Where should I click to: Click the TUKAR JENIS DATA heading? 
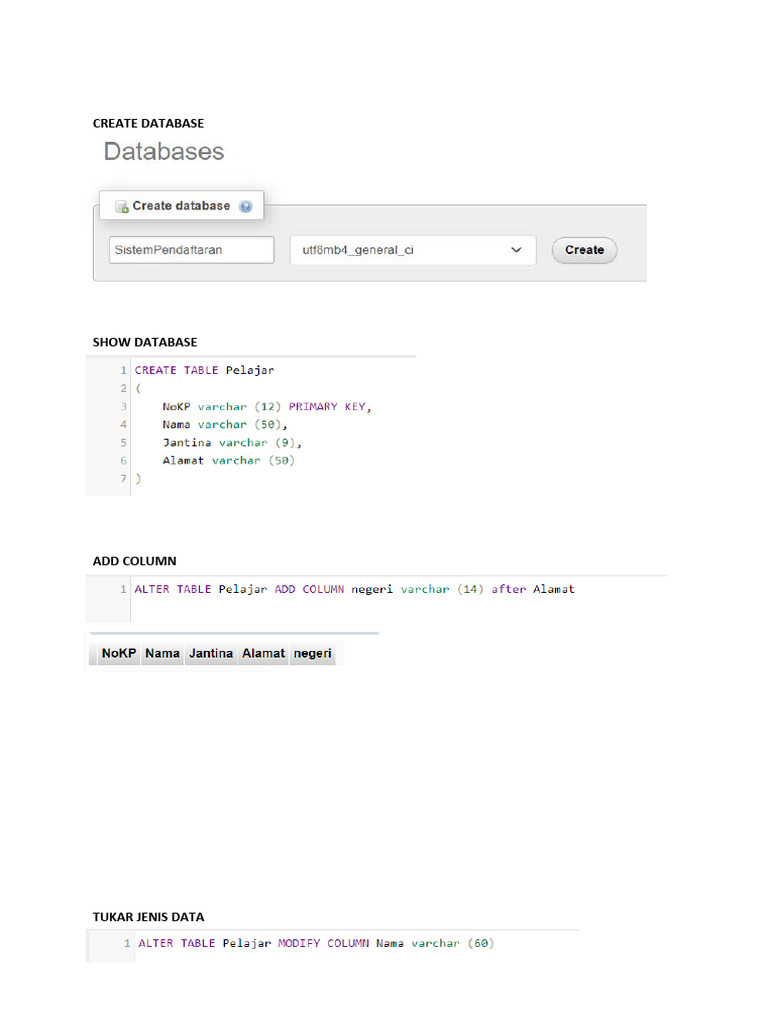[x=148, y=916]
